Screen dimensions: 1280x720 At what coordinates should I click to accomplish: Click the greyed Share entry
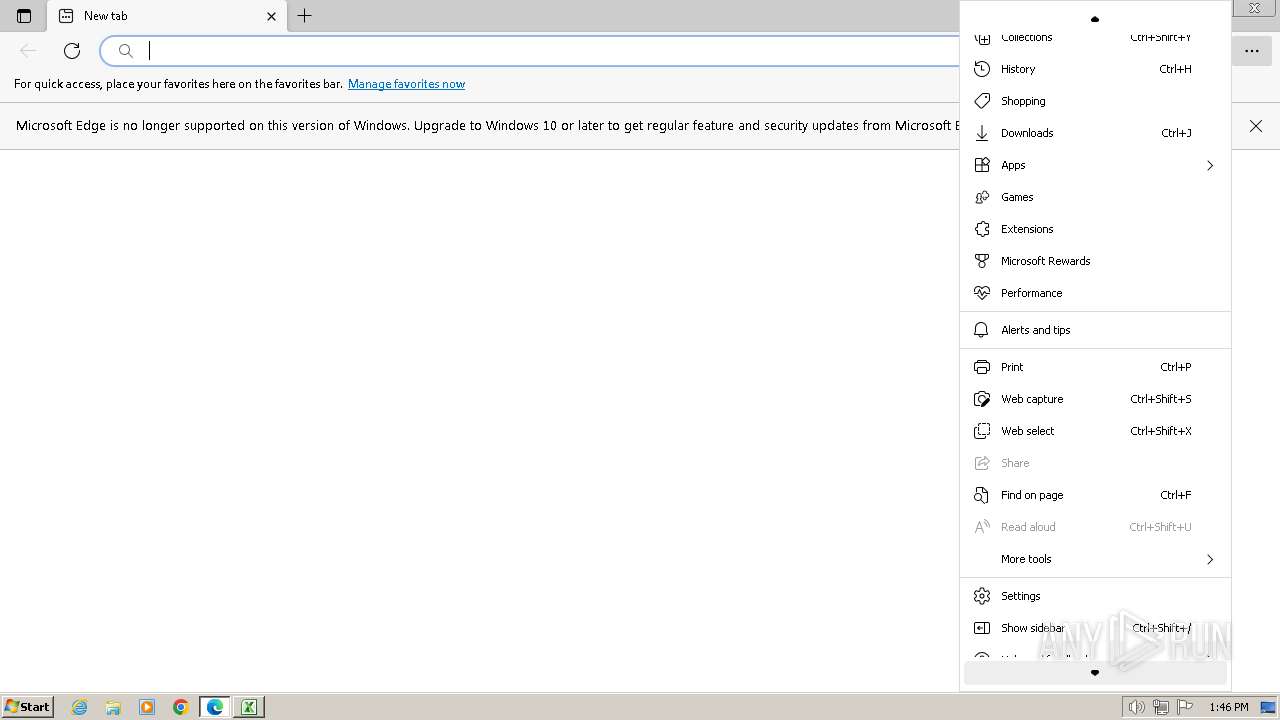point(1095,463)
